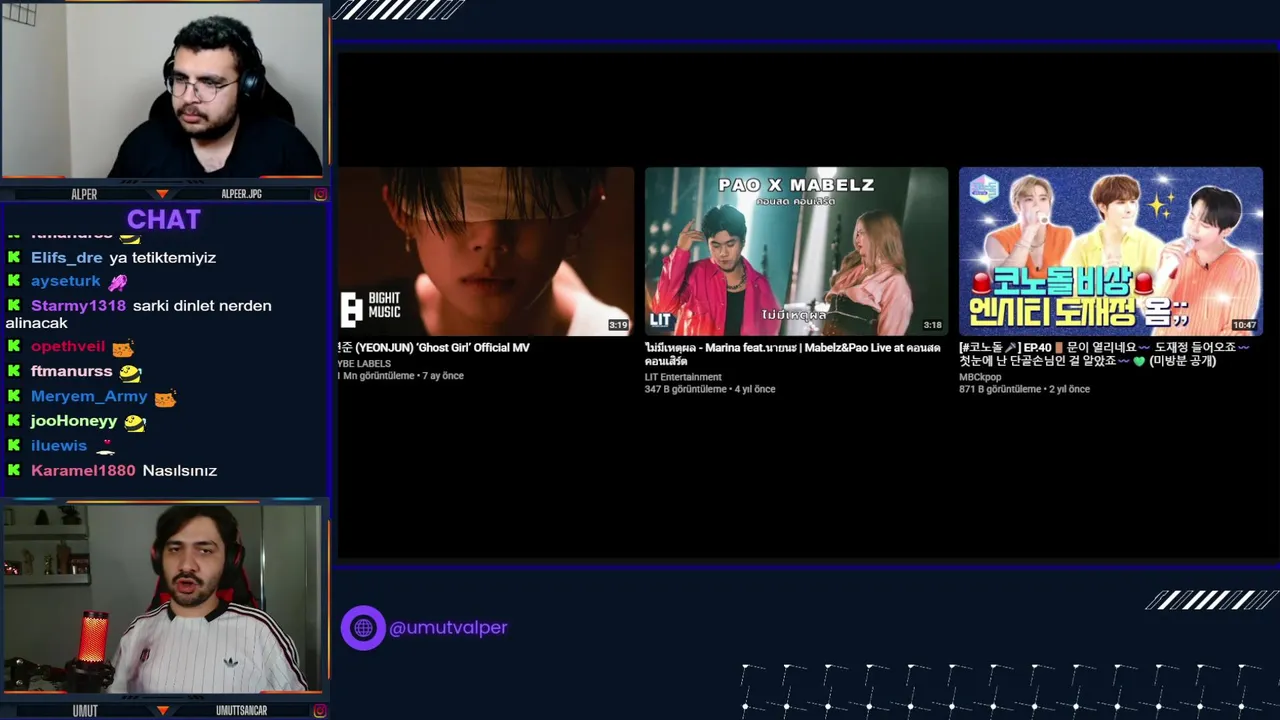Click '347 B görüntüleme • 4 yıl önce'
Image resolution: width=1280 pixels, height=720 pixels.
[x=710, y=389]
